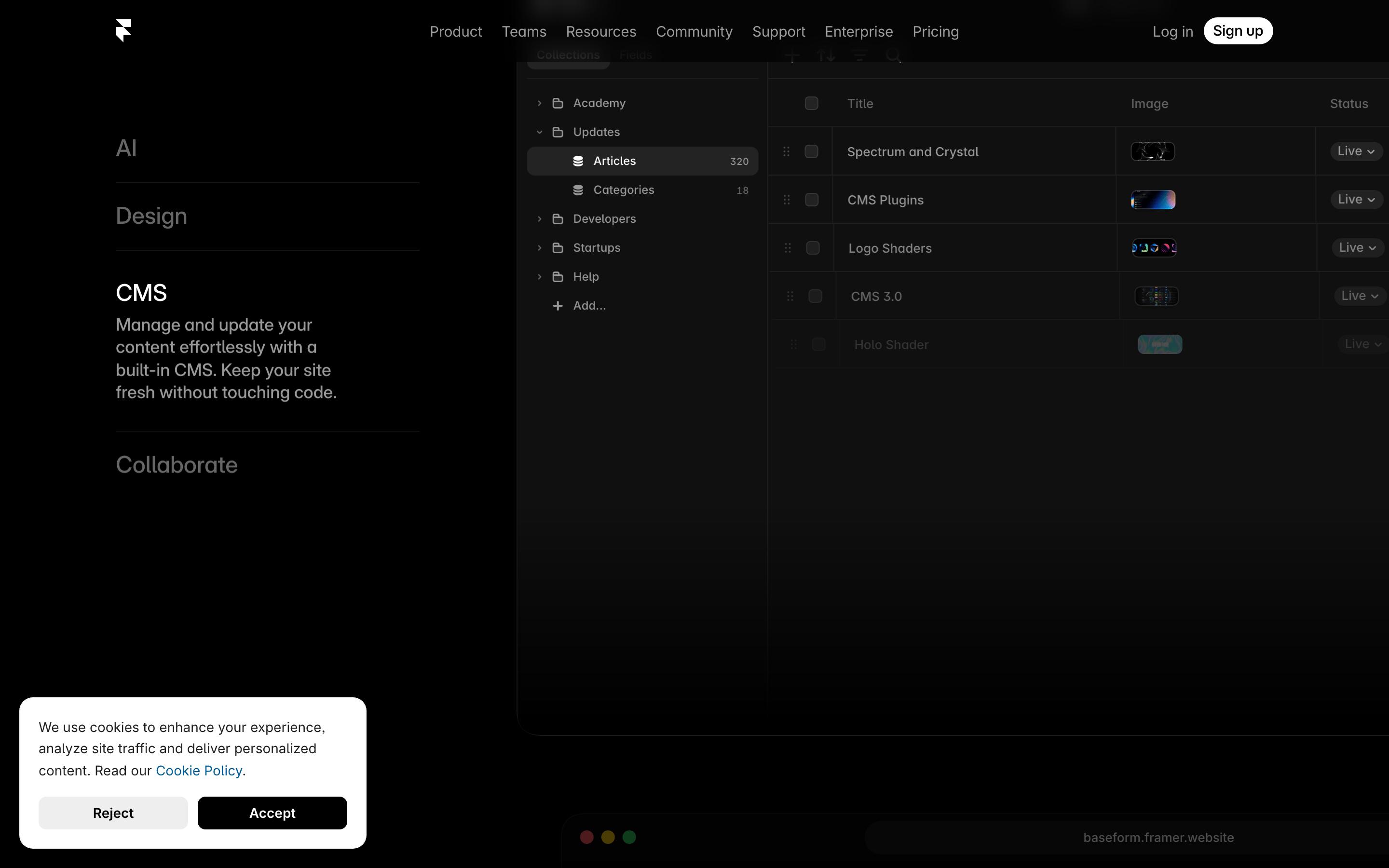The image size is (1389, 868).
Task: Click the Logo Shaders image thumbnail
Action: 1154,248
